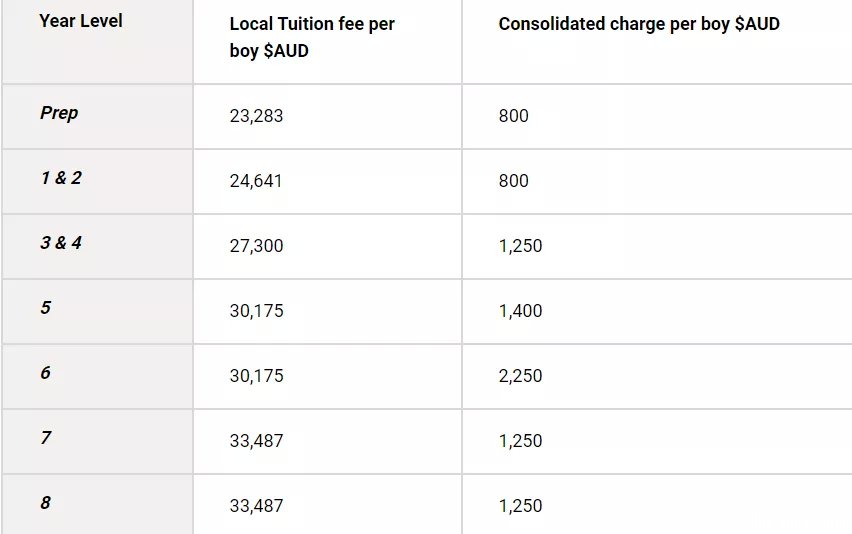Click the consolidated charge 2,250
Image resolution: width=852 pixels, height=534 pixels.
[x=520, y=376]
